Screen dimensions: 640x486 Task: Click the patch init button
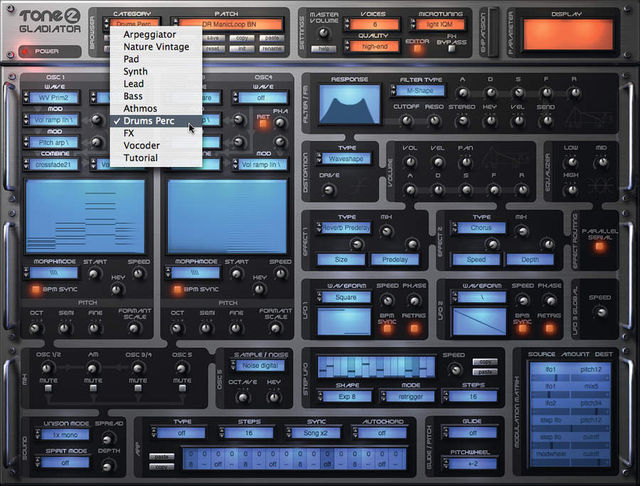(242, 49)
